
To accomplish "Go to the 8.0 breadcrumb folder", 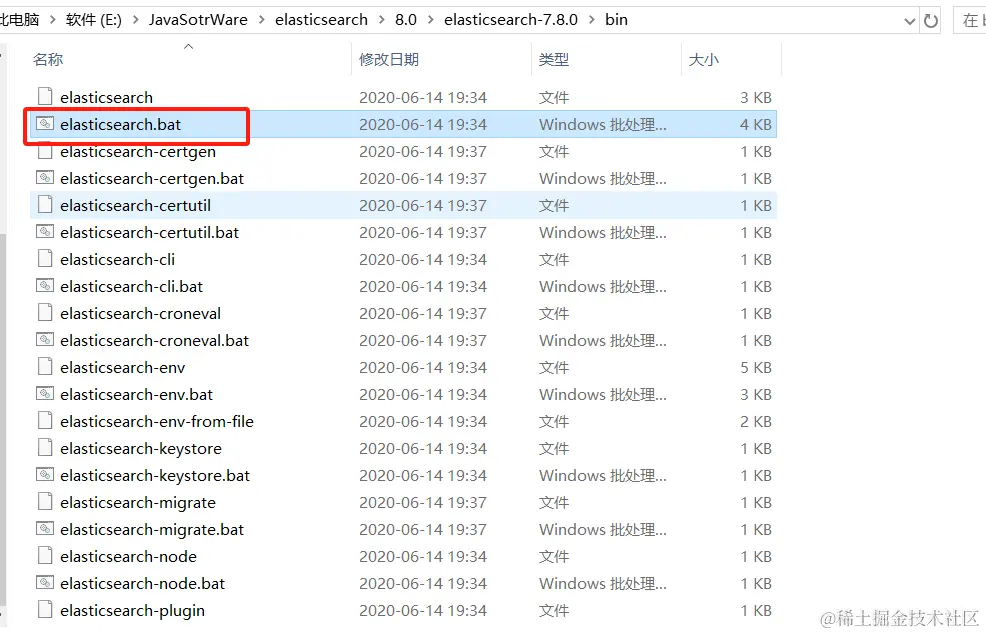I will [406, 20].
